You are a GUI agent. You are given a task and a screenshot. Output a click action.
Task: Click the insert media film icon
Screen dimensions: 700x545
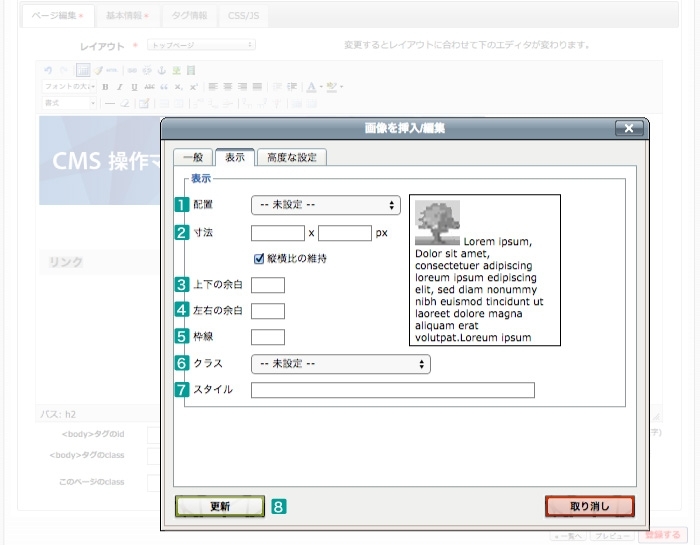(x=191, y=70)
